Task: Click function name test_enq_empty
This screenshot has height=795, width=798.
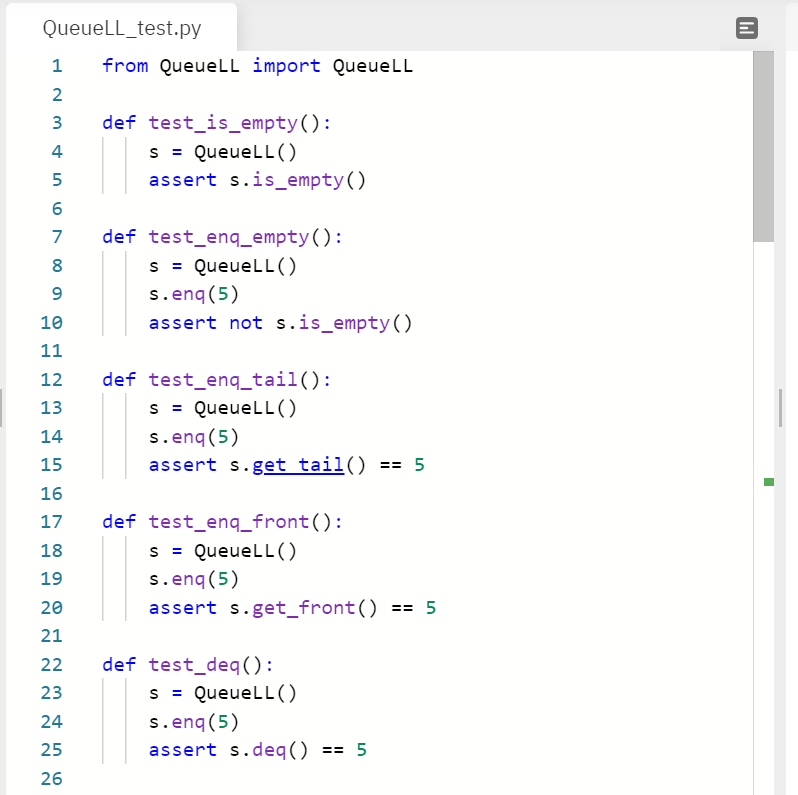Action: pos(229,237)
